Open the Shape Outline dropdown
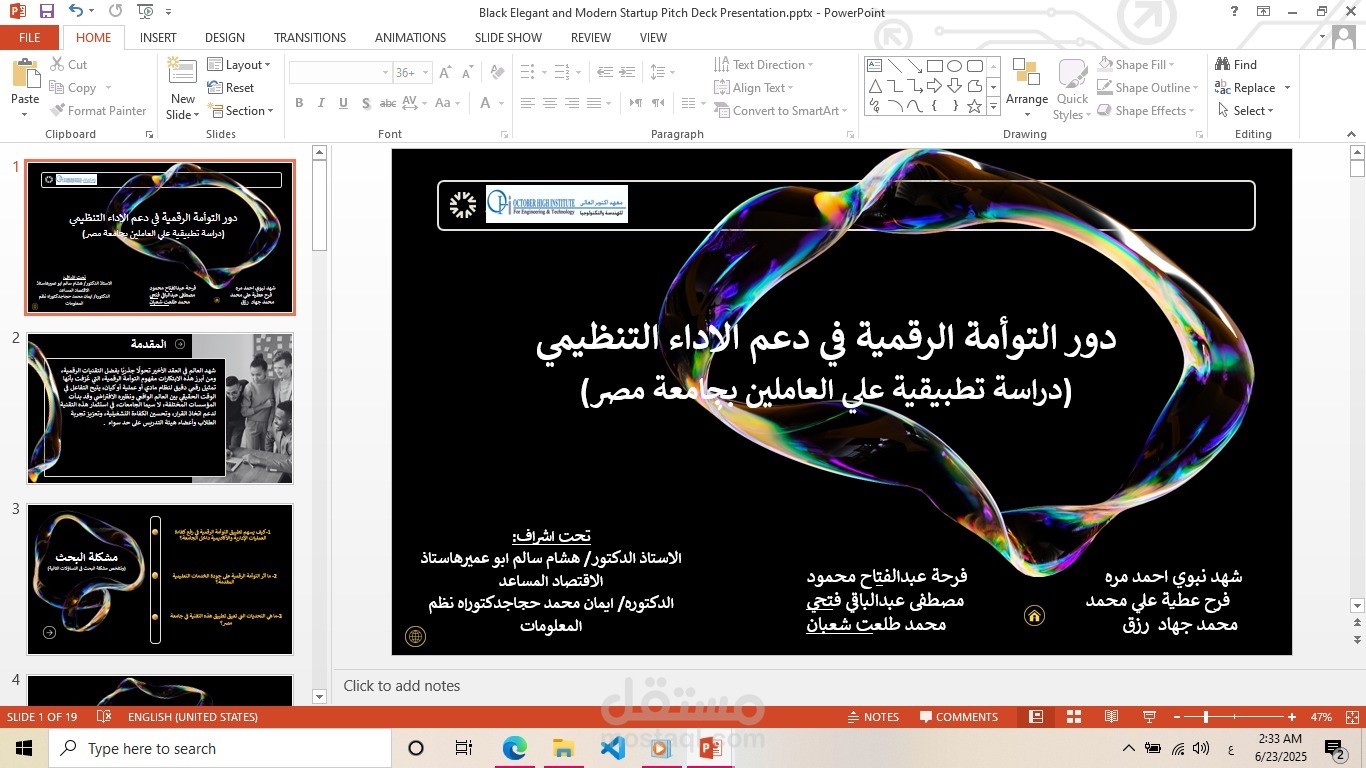1366x768 pixels. [1146, 87]
